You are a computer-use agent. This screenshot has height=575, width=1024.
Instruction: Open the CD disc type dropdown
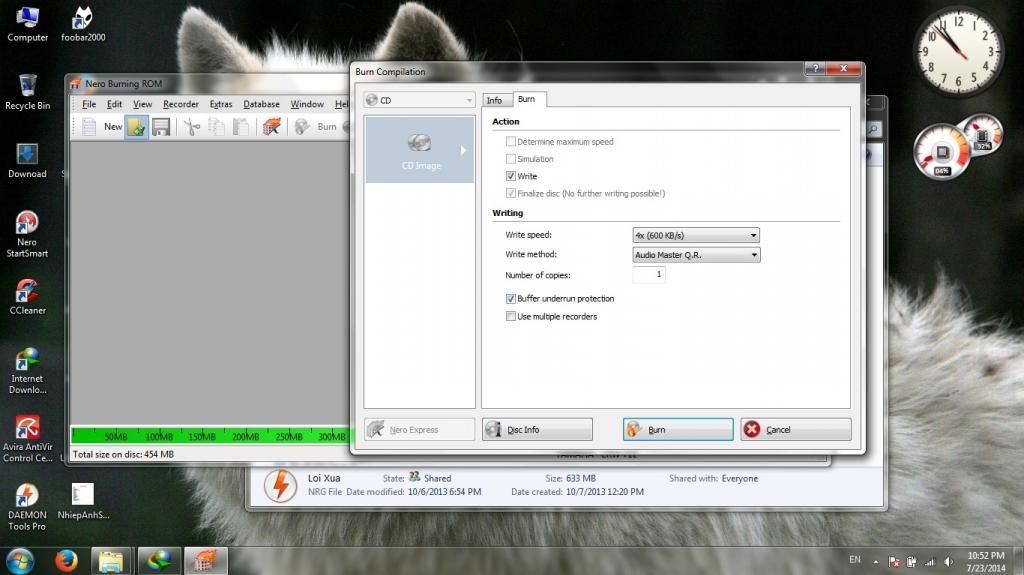[x=419, y=100]
